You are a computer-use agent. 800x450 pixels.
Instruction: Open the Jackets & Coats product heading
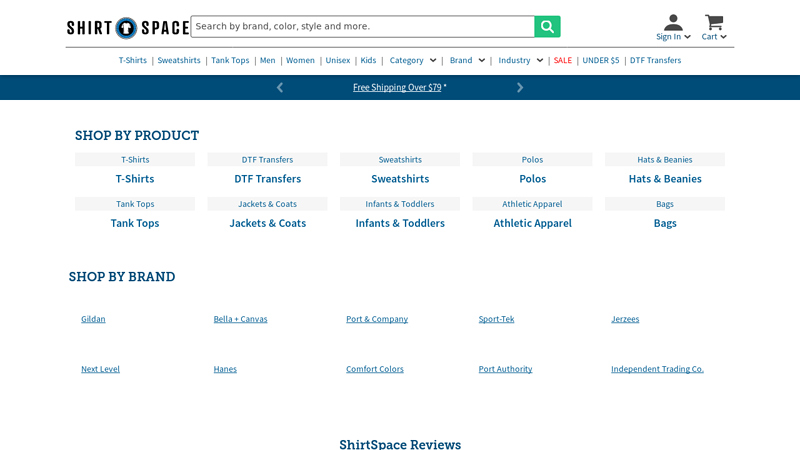point(267,224)
